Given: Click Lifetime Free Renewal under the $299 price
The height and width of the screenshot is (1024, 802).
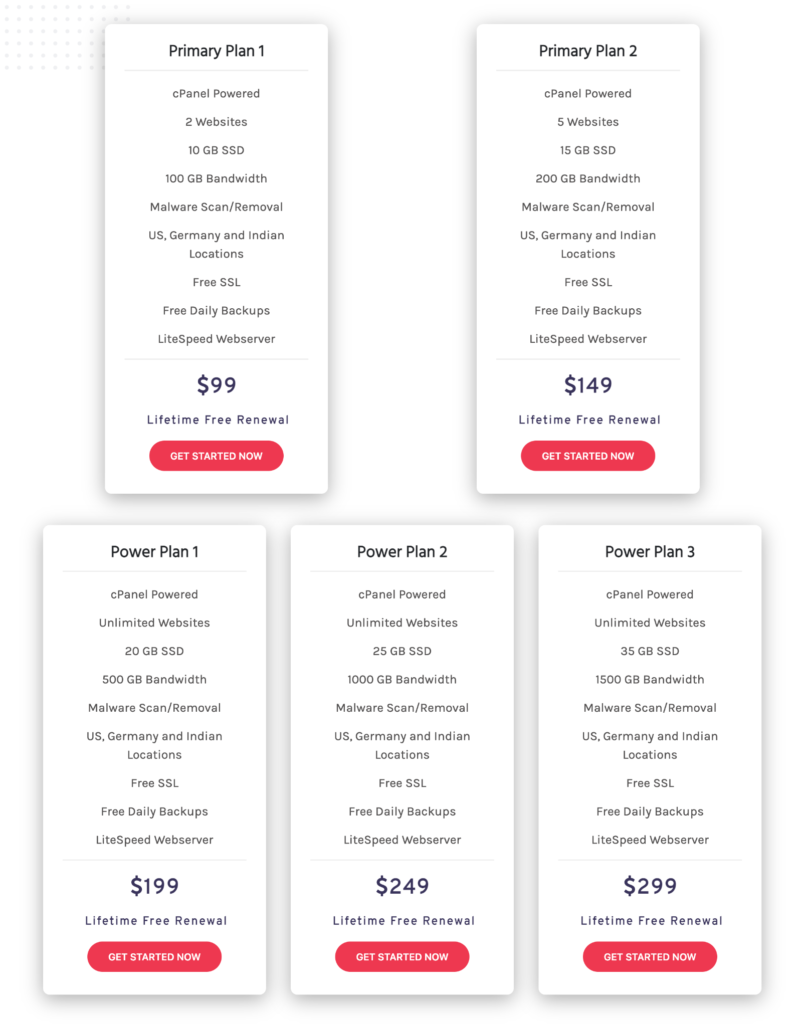Looking at the screenshot, I should [x=651, y=921].
